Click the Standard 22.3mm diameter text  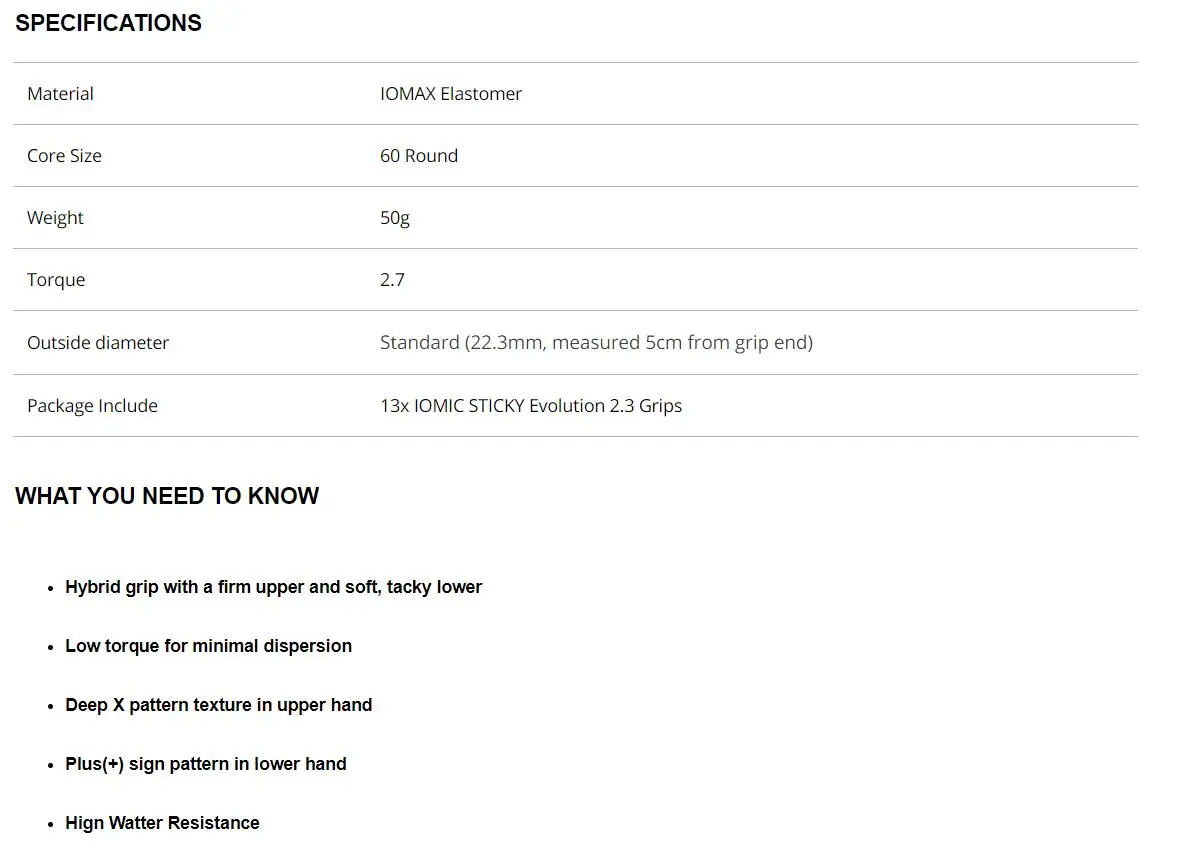(596, 343)
